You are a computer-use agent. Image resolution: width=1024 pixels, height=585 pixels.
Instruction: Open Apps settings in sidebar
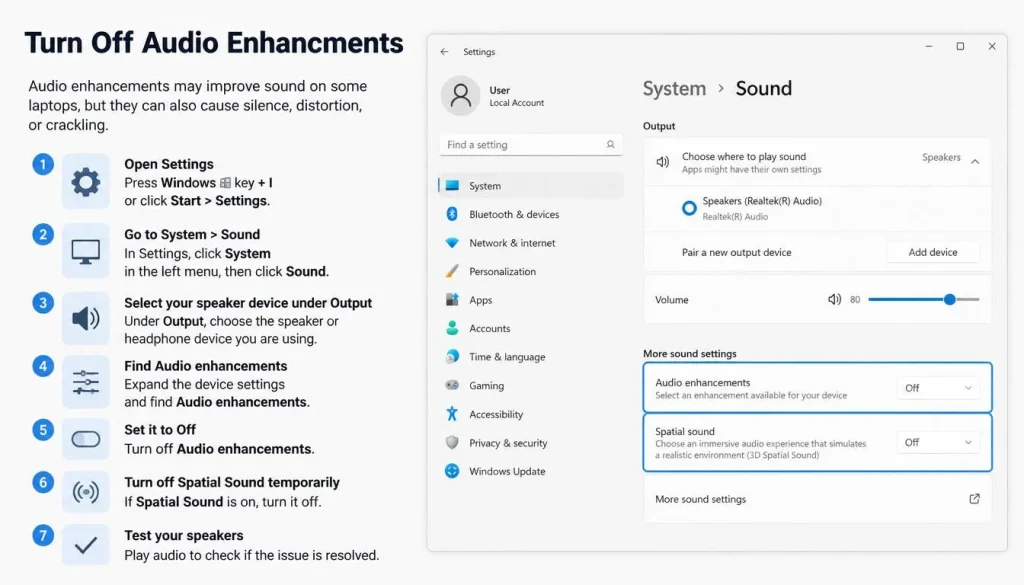click(x=531, y=300)
